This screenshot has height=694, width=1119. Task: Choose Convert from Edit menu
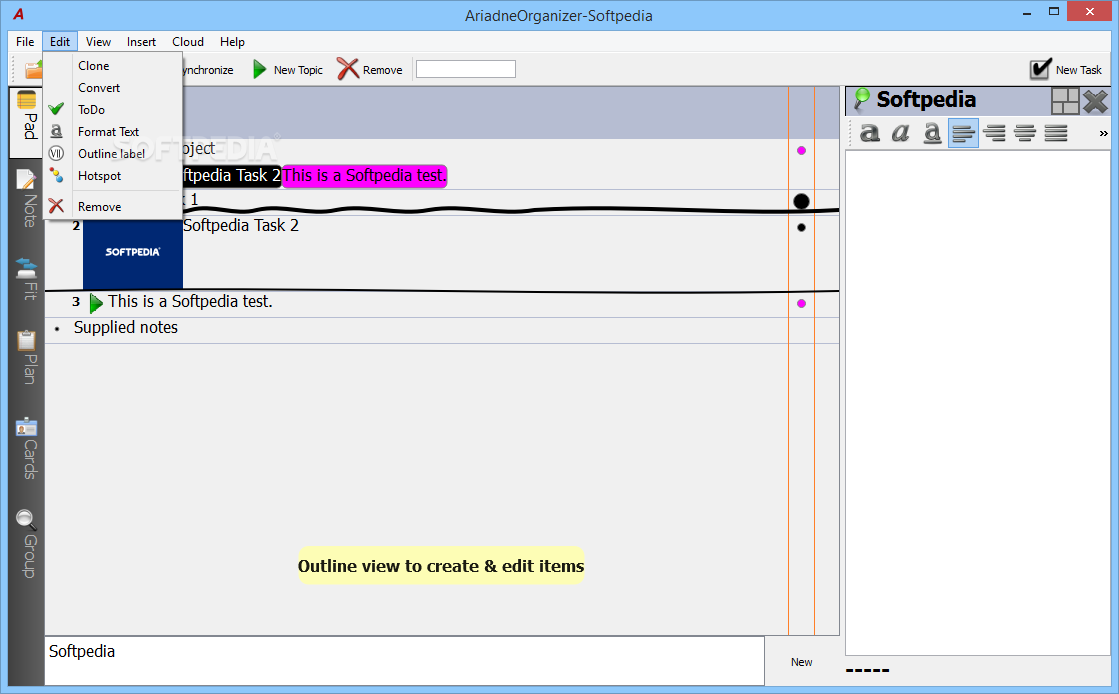pyautogui.click(x=113, y=88)
